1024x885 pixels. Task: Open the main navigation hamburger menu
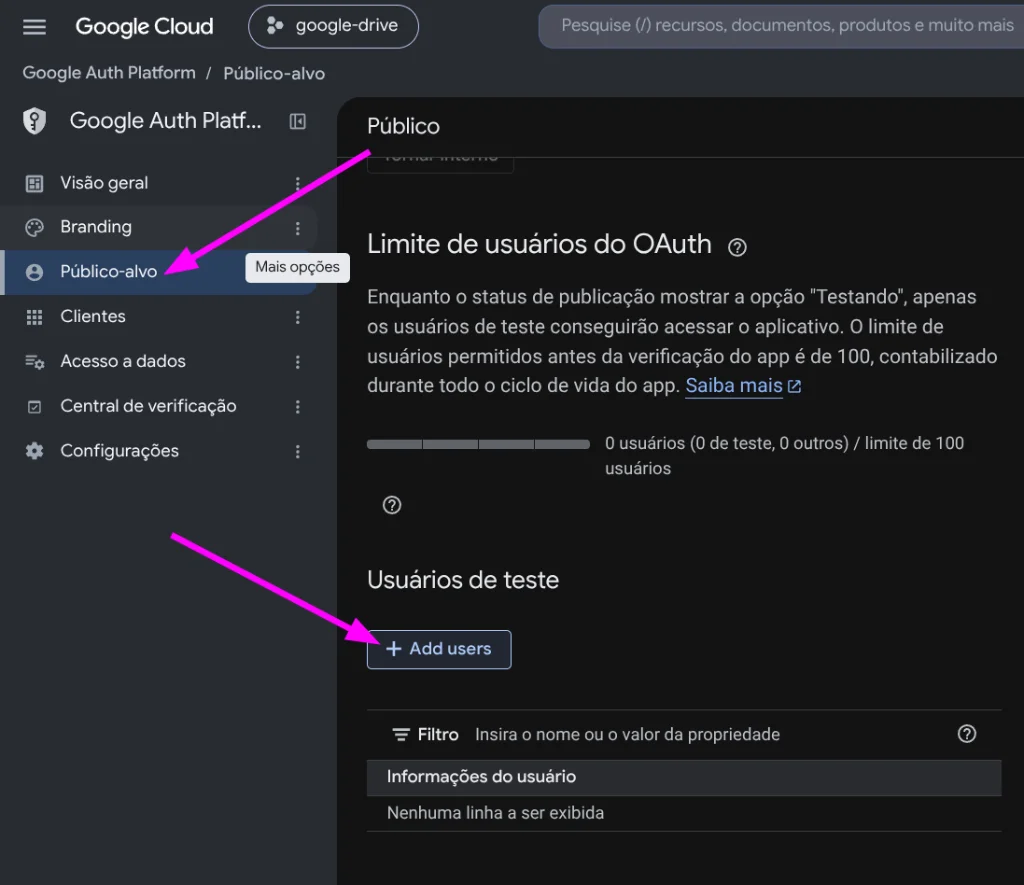pos(34,27)
